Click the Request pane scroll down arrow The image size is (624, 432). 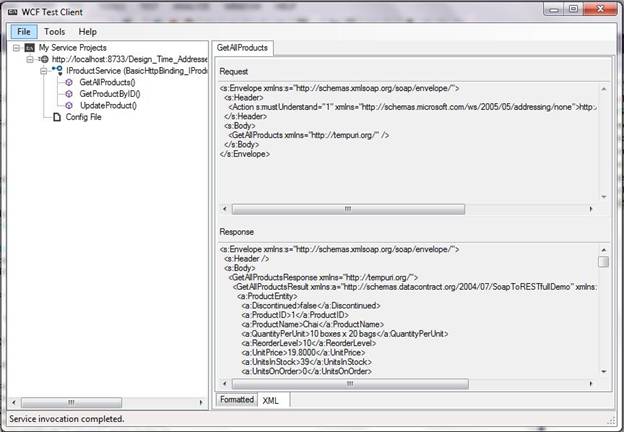tap(604, 197)
